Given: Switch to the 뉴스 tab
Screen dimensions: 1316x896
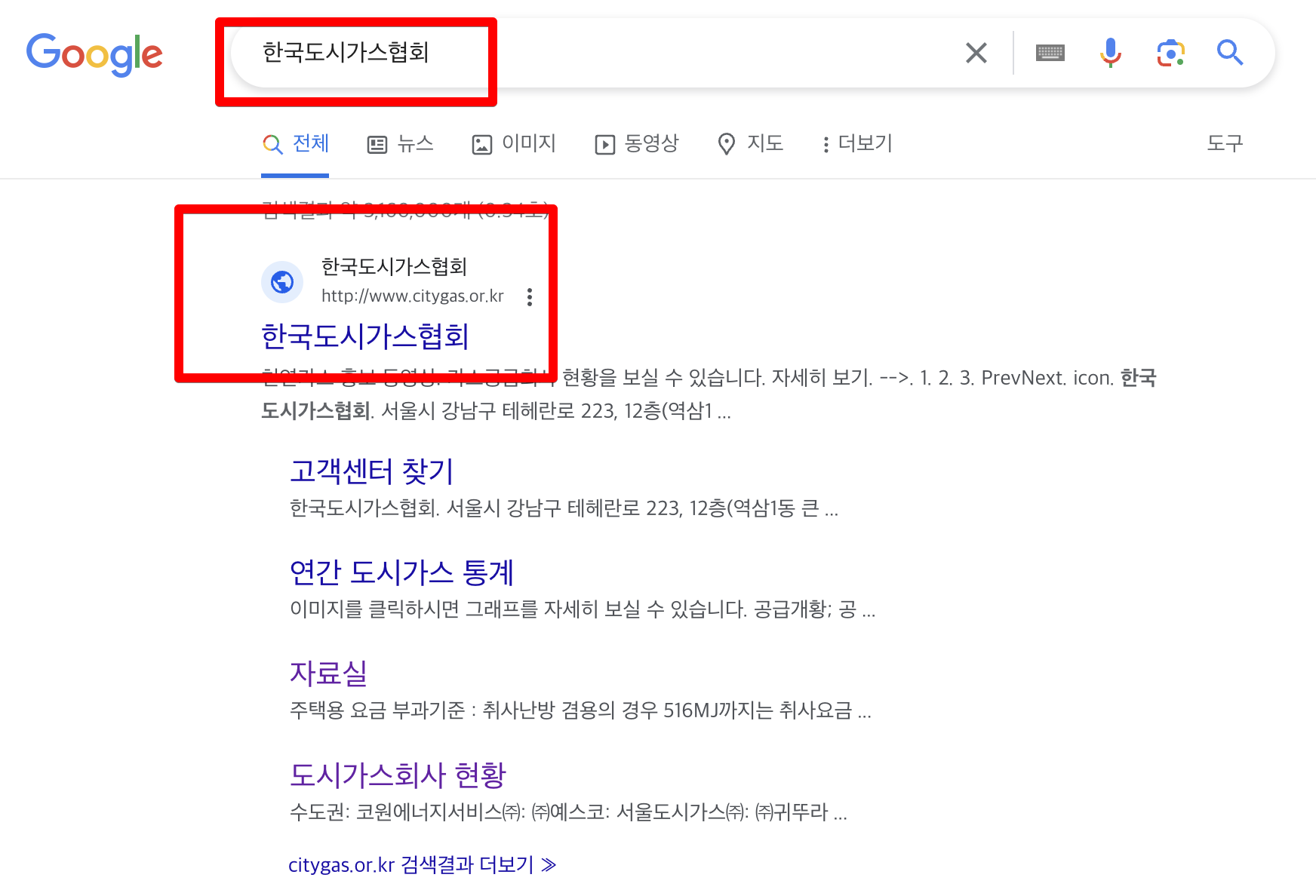Looking at the screenshot, I should pos(400,143).
